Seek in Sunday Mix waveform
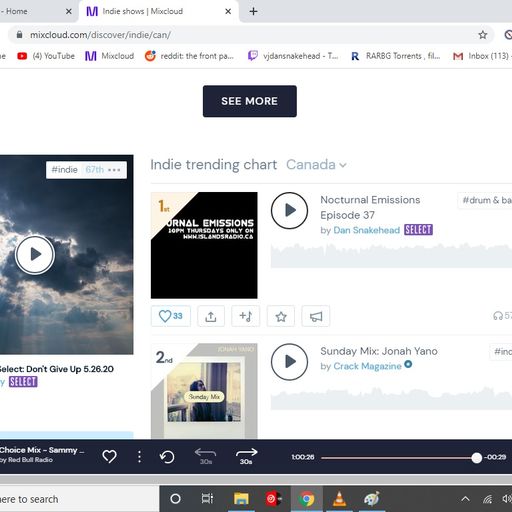Screen dimensions: 512x512 pyautogui.click(x=391, y=398)
